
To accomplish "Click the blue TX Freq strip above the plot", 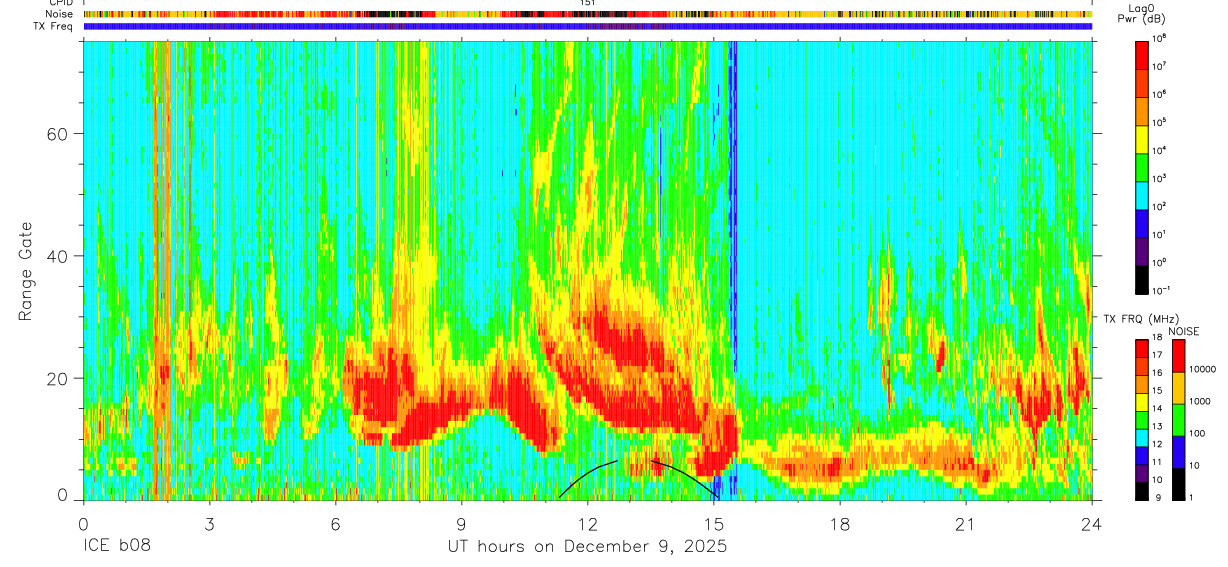I will [588, 26].
